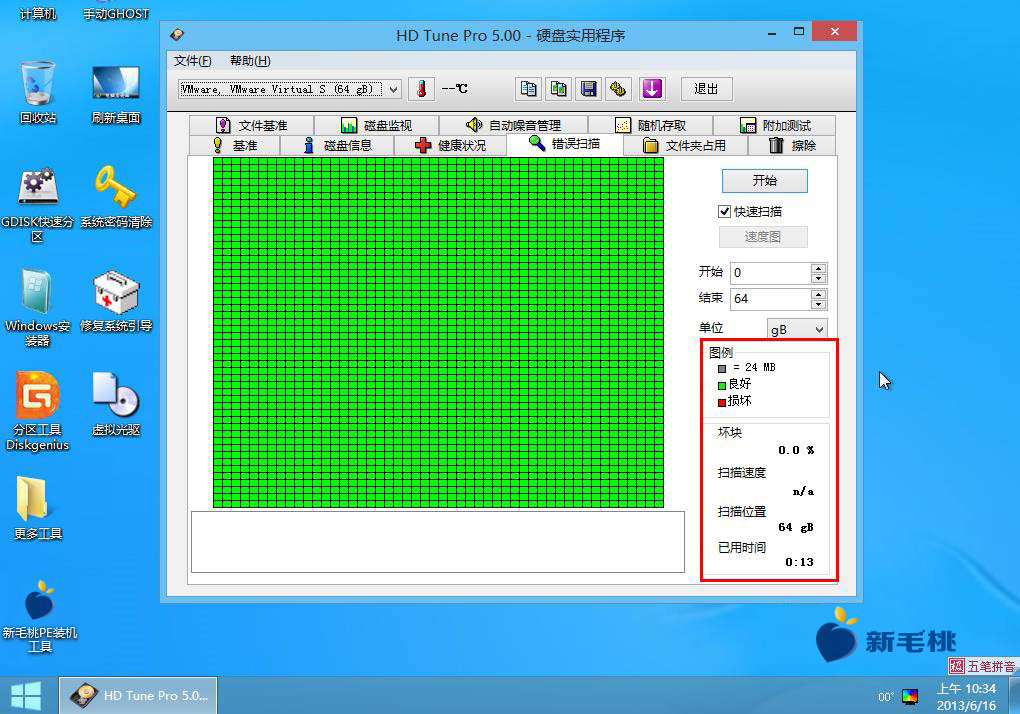This screenshot has width=1020, height=714.
Task: Open the Windows安装器 desktop icon
Action: 38,308
